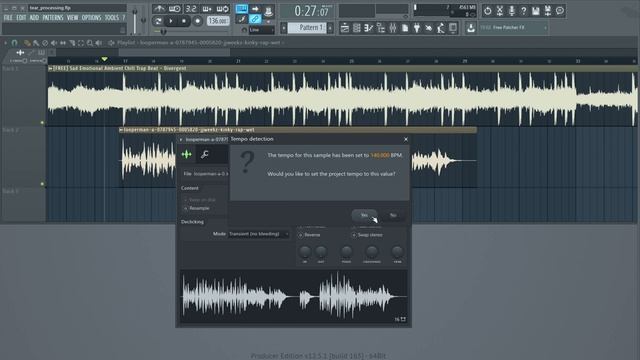Screen dimensions: 640x360
Task: Open the content library download icon
Action: click(x=471, y=28)
